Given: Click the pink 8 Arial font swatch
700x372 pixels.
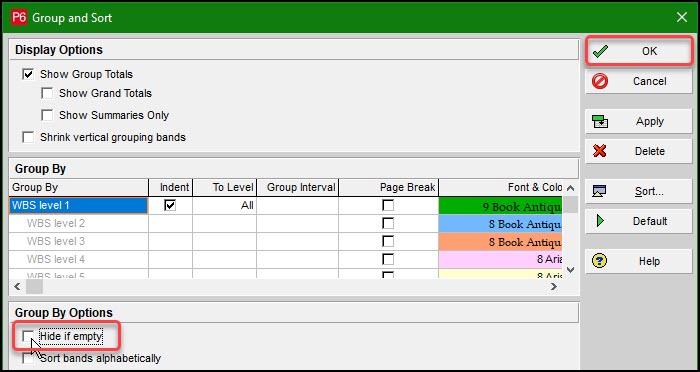Looking at the screenshot, I should click(x=500, y=259).
